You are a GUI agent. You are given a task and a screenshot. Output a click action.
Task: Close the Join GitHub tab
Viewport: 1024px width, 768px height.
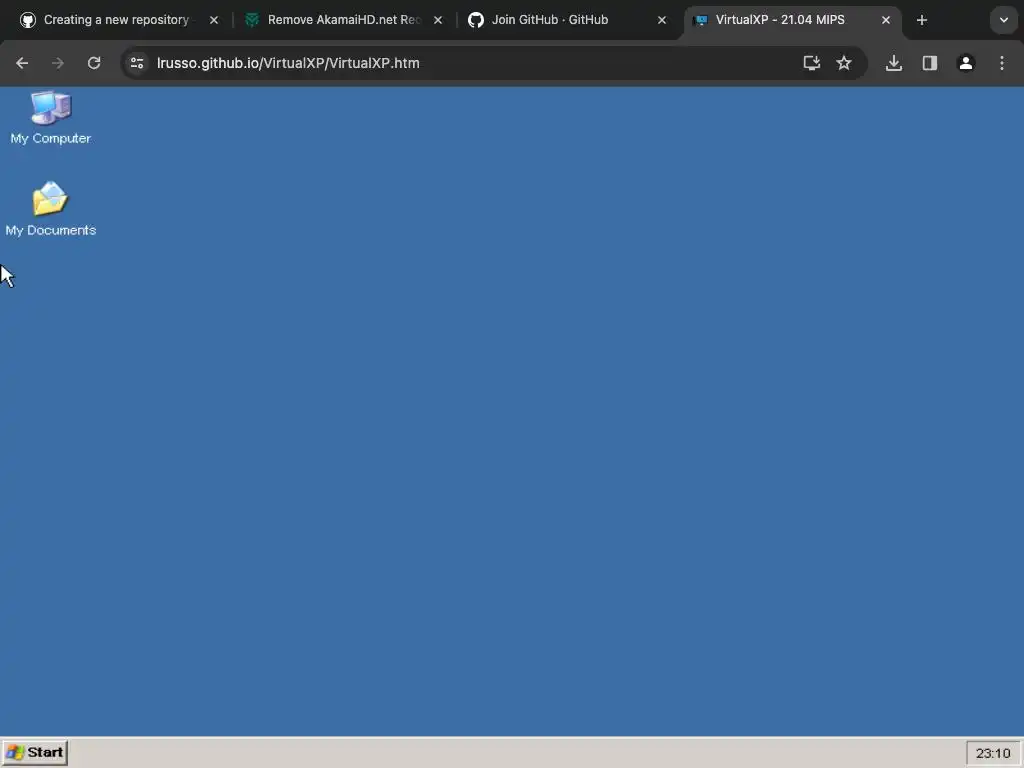662,20
